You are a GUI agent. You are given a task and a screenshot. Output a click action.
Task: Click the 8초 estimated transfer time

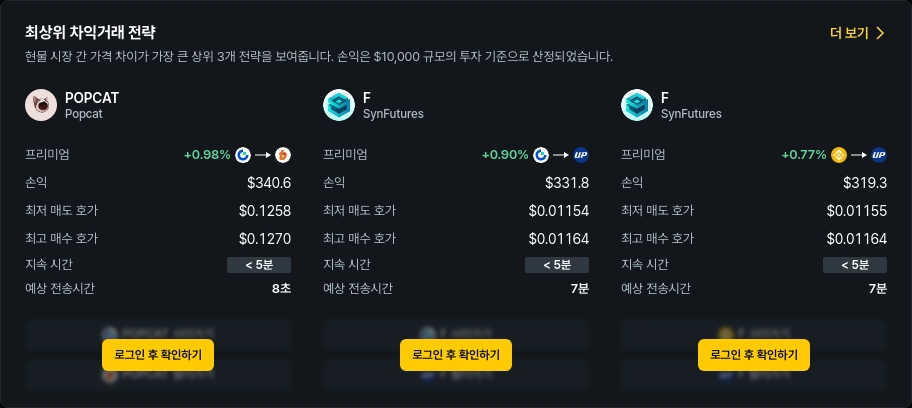pyautogui.click(x=280, y=289)
